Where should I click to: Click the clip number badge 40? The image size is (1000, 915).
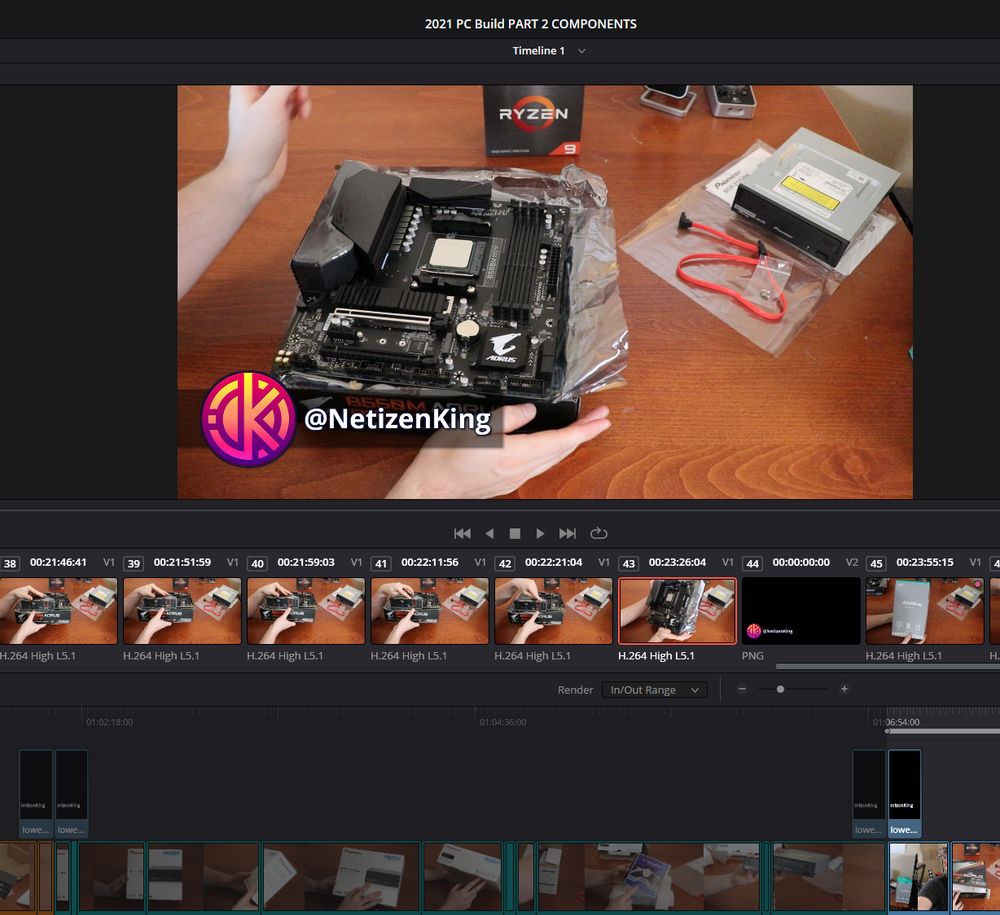pos(257,563)
